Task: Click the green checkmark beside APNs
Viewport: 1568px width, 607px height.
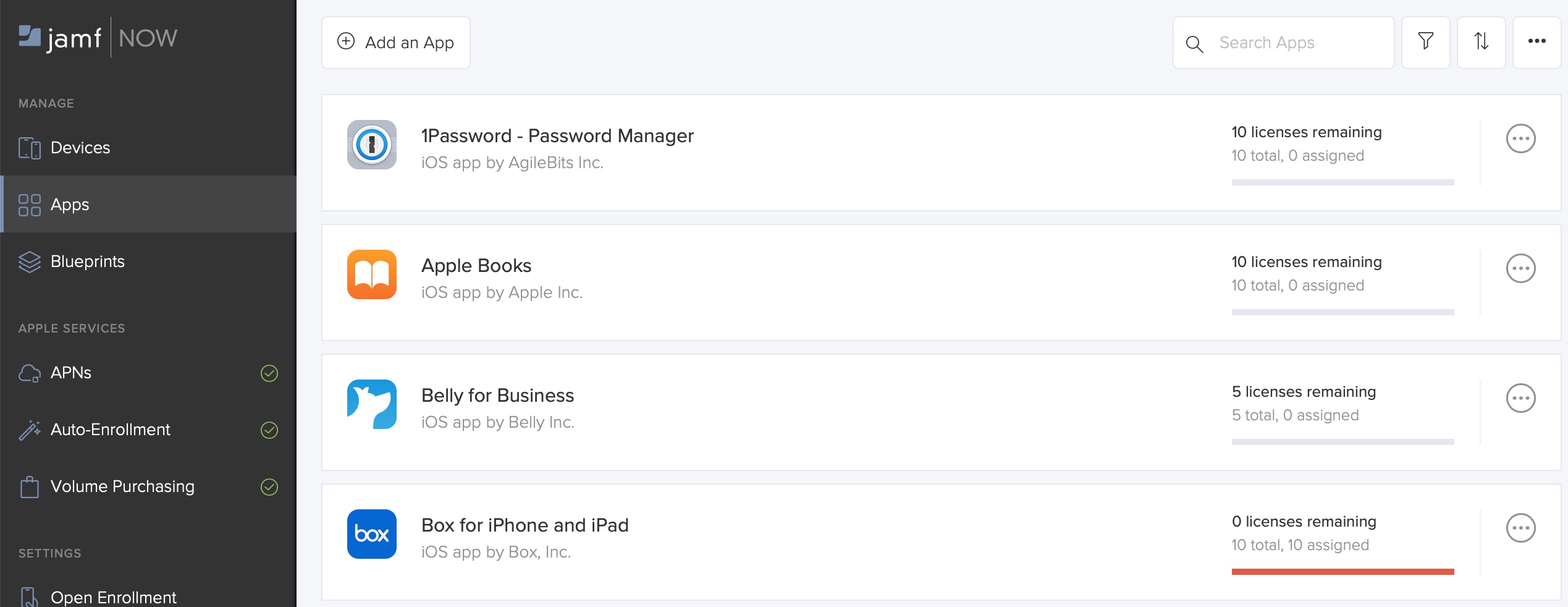Action: pos(270,373)
